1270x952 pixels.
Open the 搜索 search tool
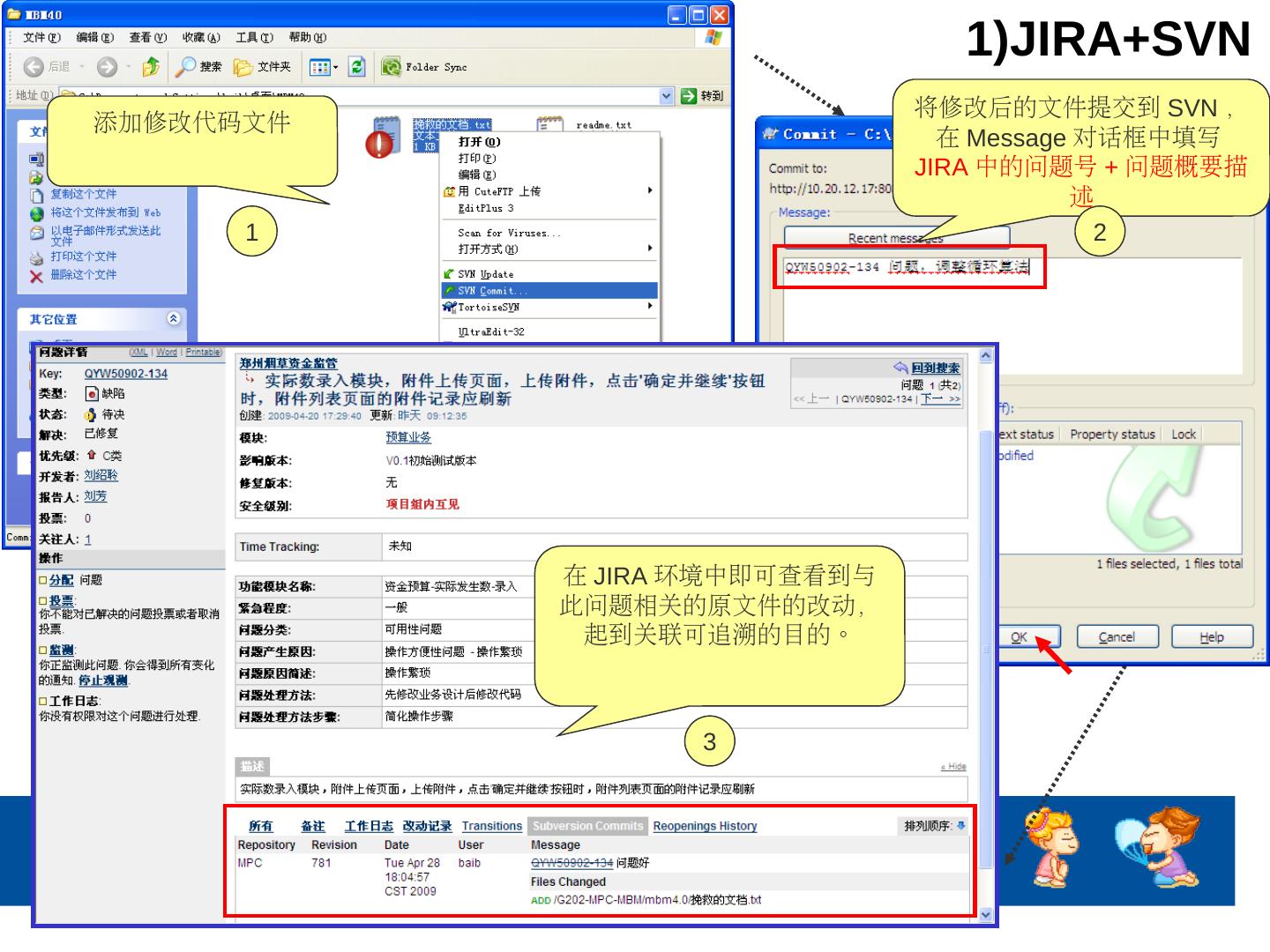pyautogui.click(x=198, y=67)
